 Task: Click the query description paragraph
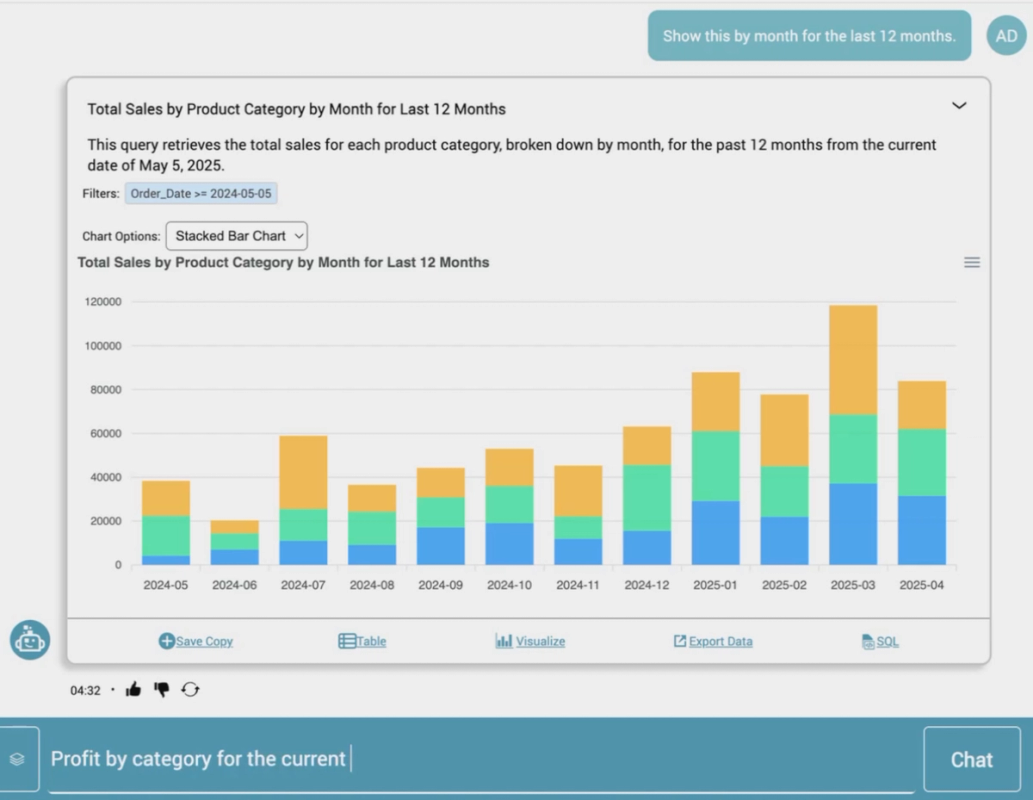(x=512, y=155)
